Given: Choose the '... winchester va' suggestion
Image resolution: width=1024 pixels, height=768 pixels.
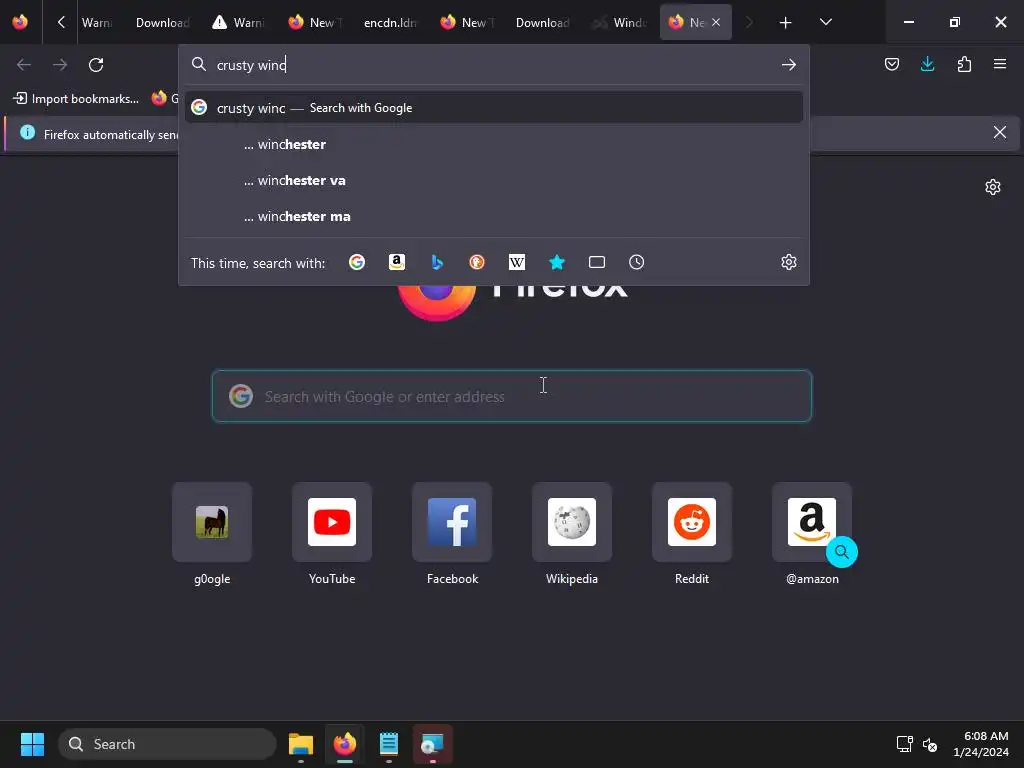Looking at the screenshot, I should click(x=494, y=180).
